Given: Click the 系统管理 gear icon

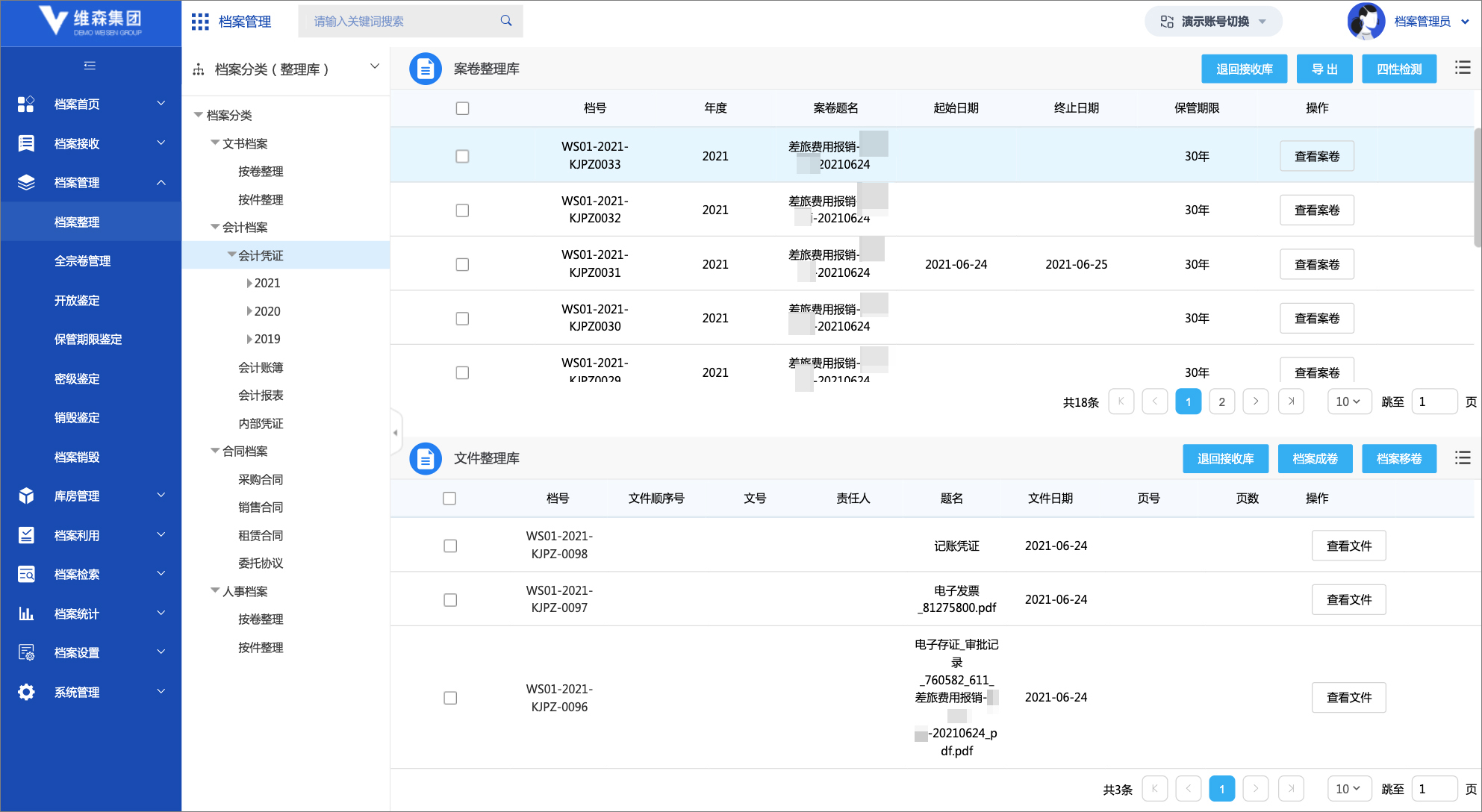Looking at the screenshot, I should click(26, 692).
